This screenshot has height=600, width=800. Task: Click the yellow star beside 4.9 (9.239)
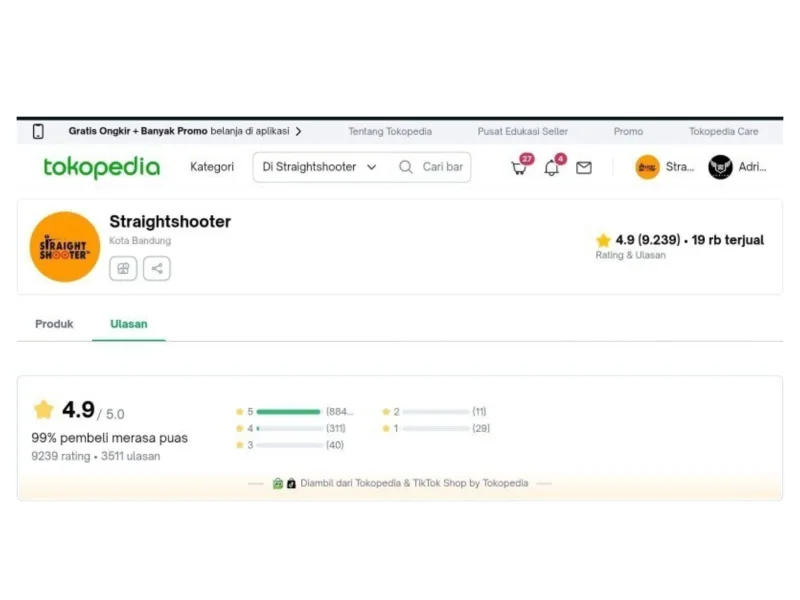click(x=603, y=240)
